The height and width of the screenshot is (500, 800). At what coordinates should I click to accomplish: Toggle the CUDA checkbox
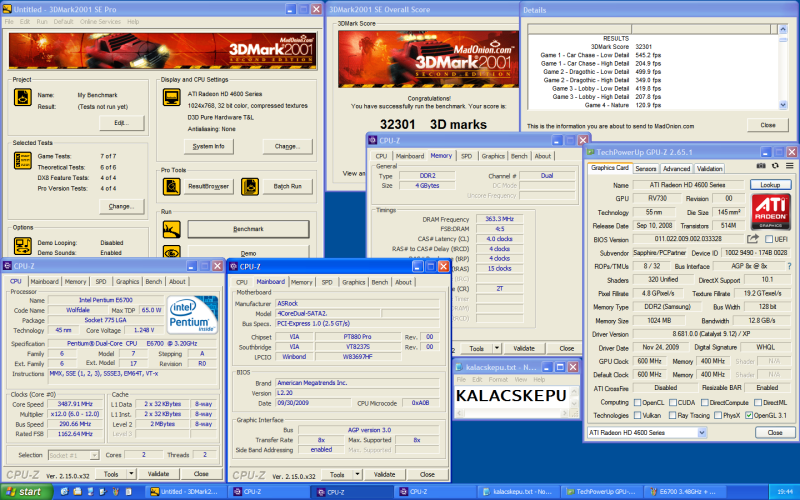pyautogui.click(x=673, y=403)
